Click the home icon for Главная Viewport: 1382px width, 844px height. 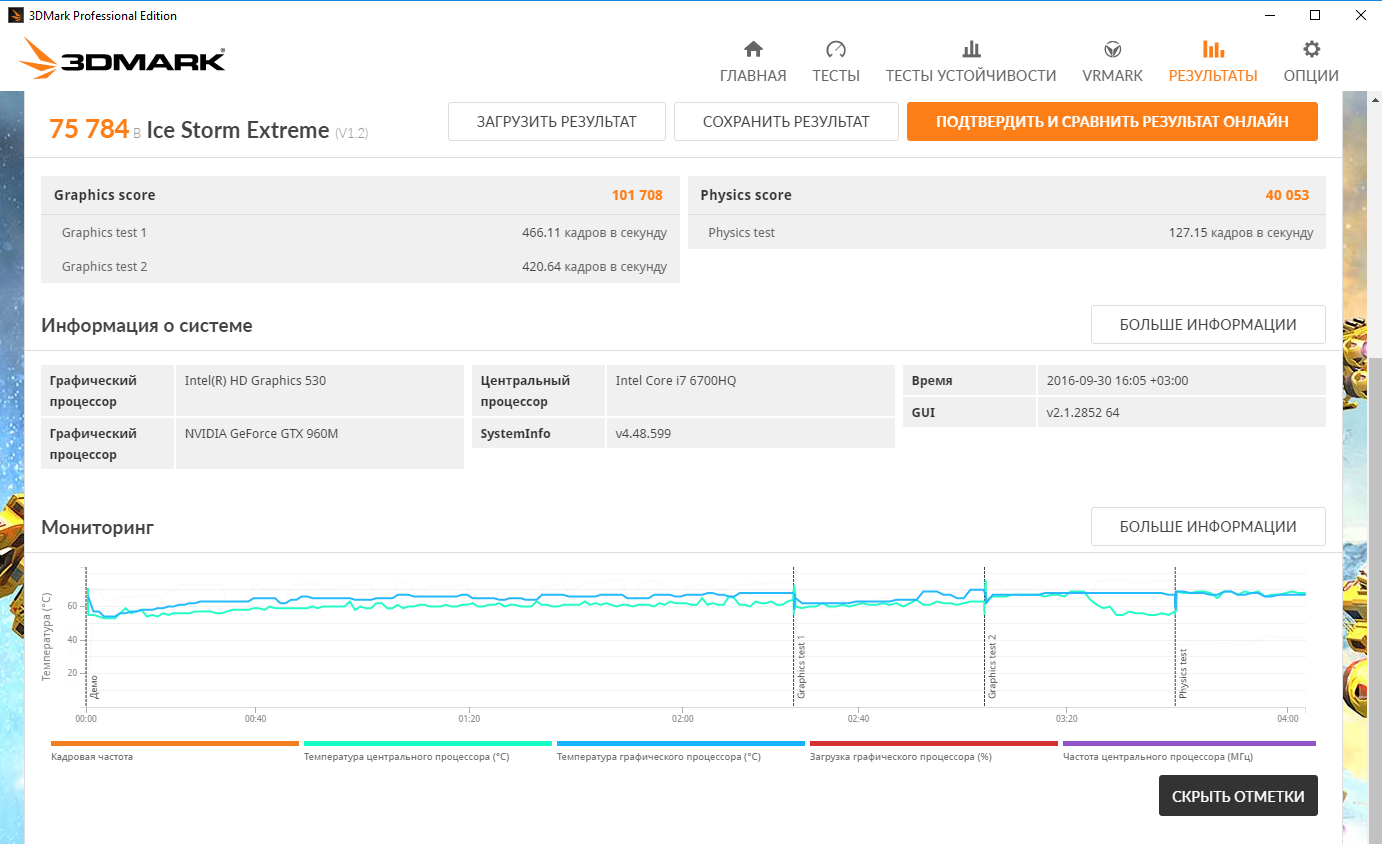pyautogui.click(x=753, y=50)
